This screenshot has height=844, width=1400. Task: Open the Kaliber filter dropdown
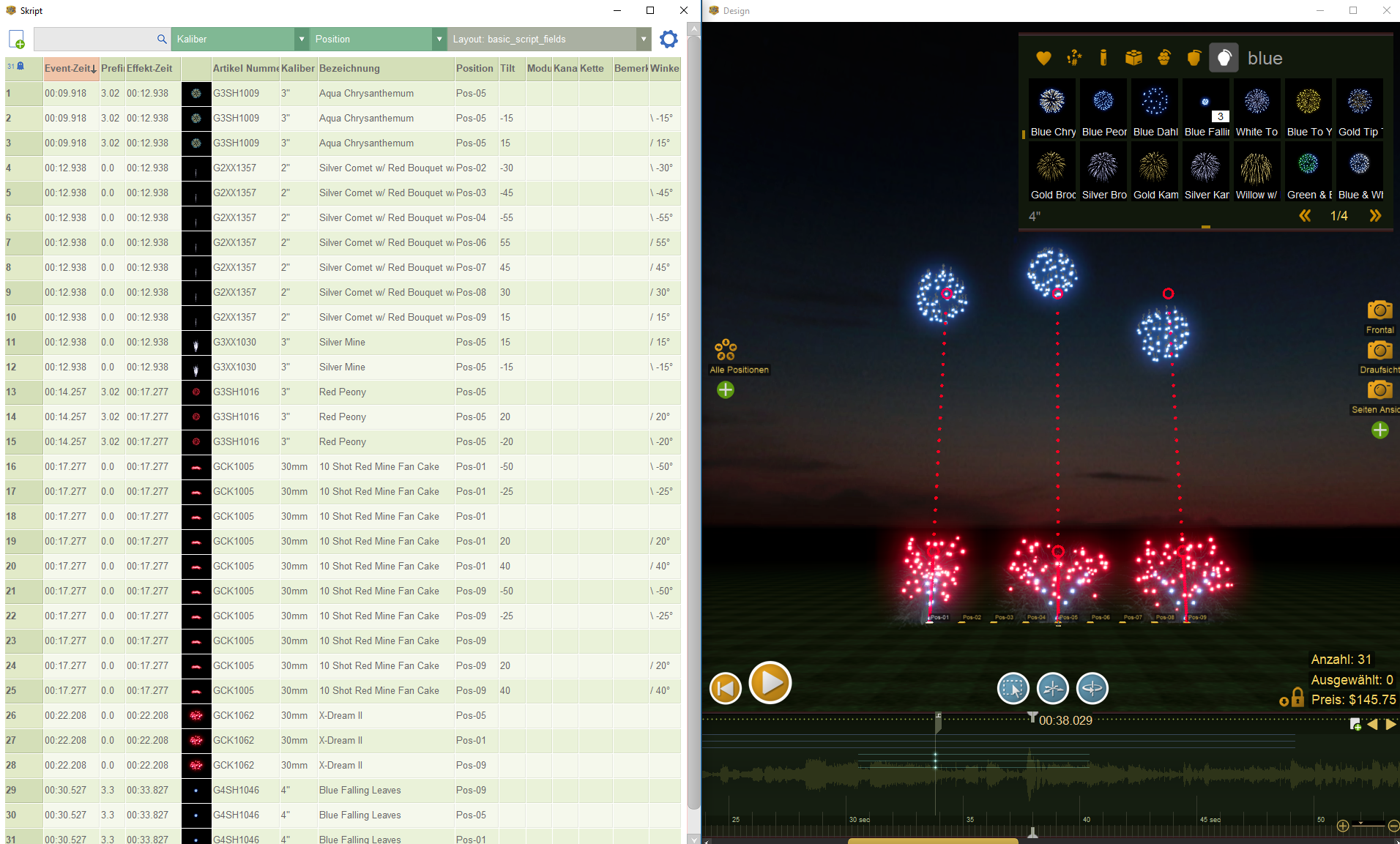click(301, 40)
